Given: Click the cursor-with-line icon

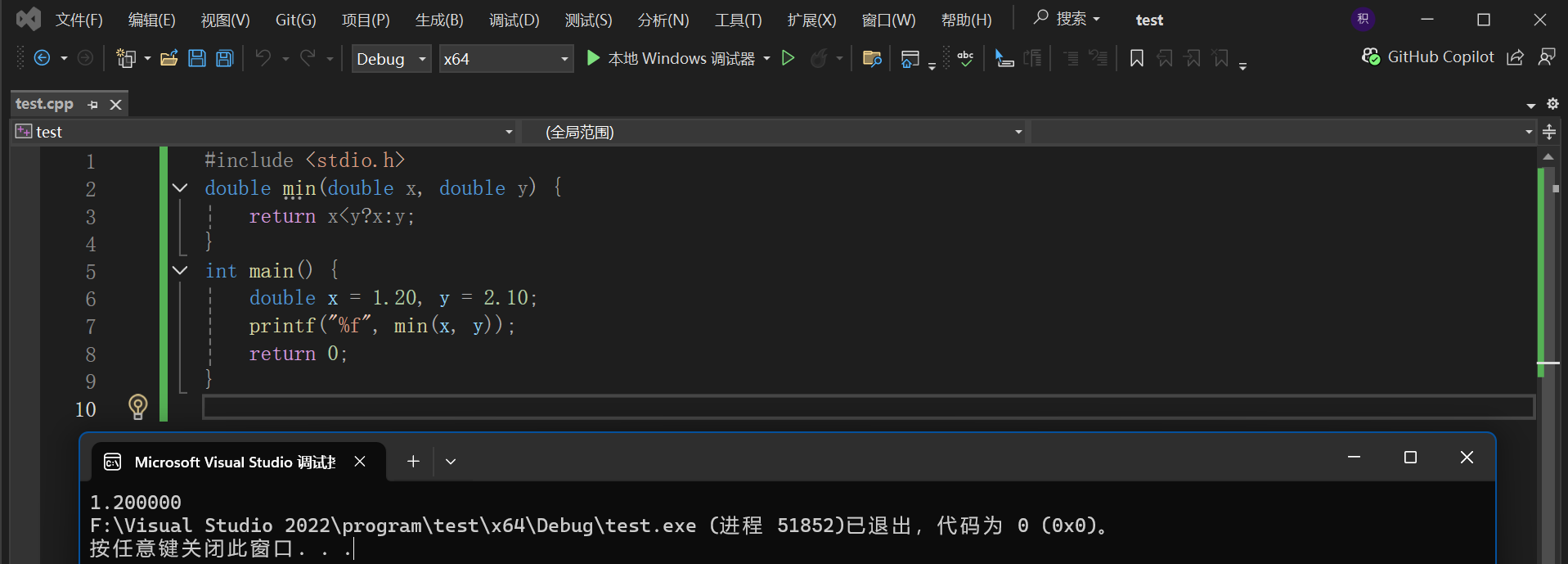Looking at the screenshot, I should [x=1004, y=58].
